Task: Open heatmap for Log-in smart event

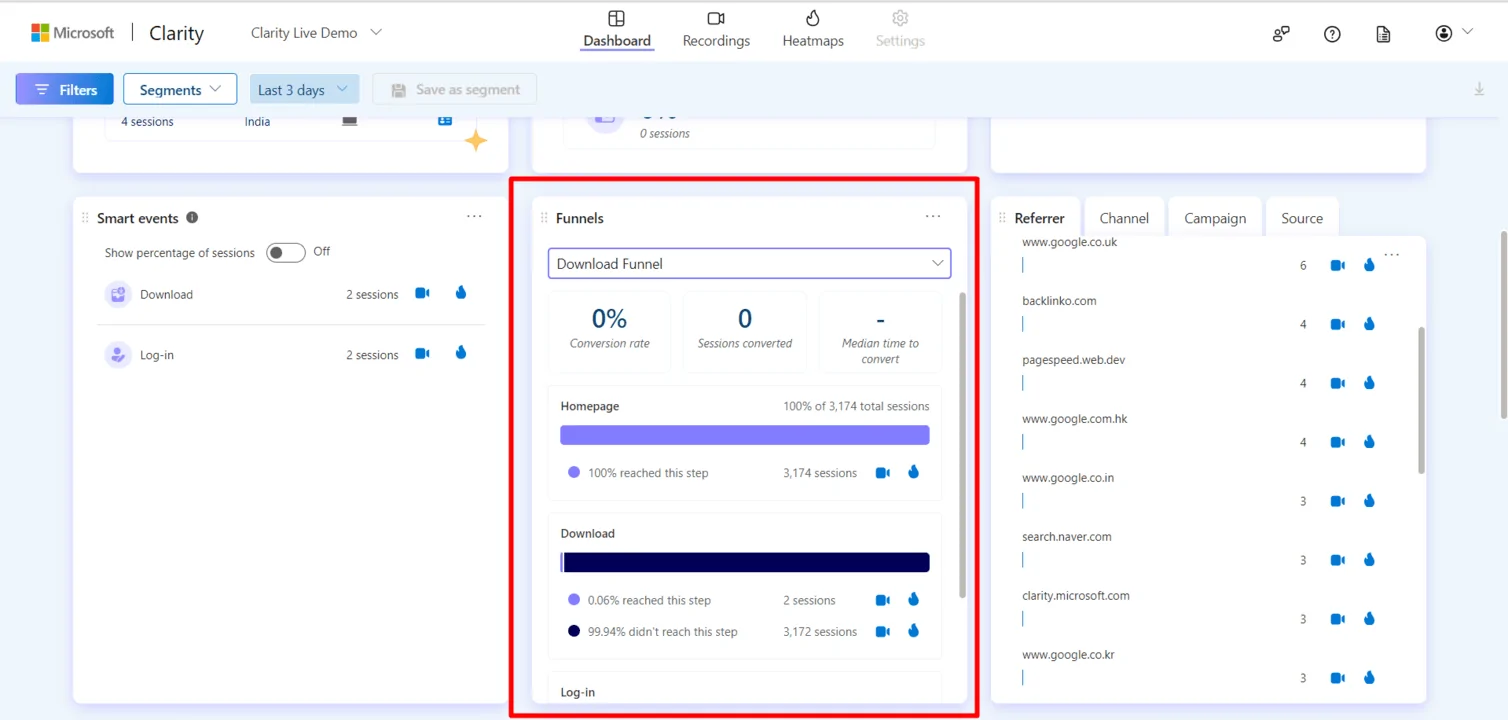Action: 461,353
